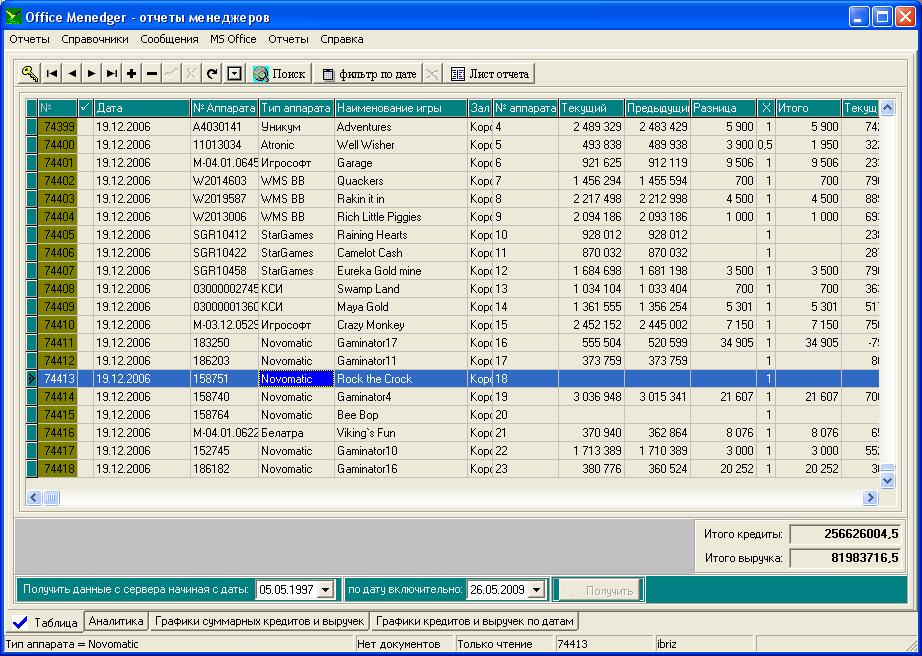Viewport: 922px width, 656px height.
Task: Jump to the last record
Action: click(112, 73)
